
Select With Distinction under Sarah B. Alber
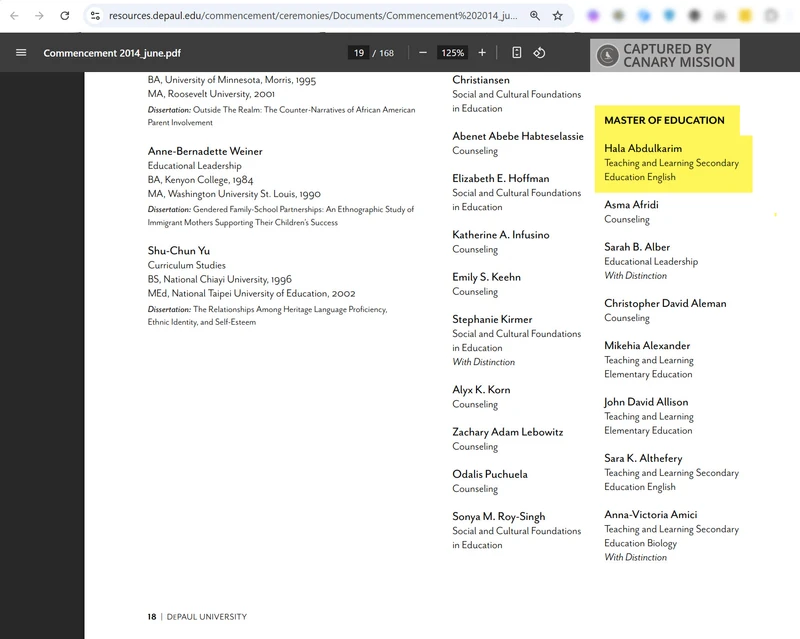tap(636, 276)
